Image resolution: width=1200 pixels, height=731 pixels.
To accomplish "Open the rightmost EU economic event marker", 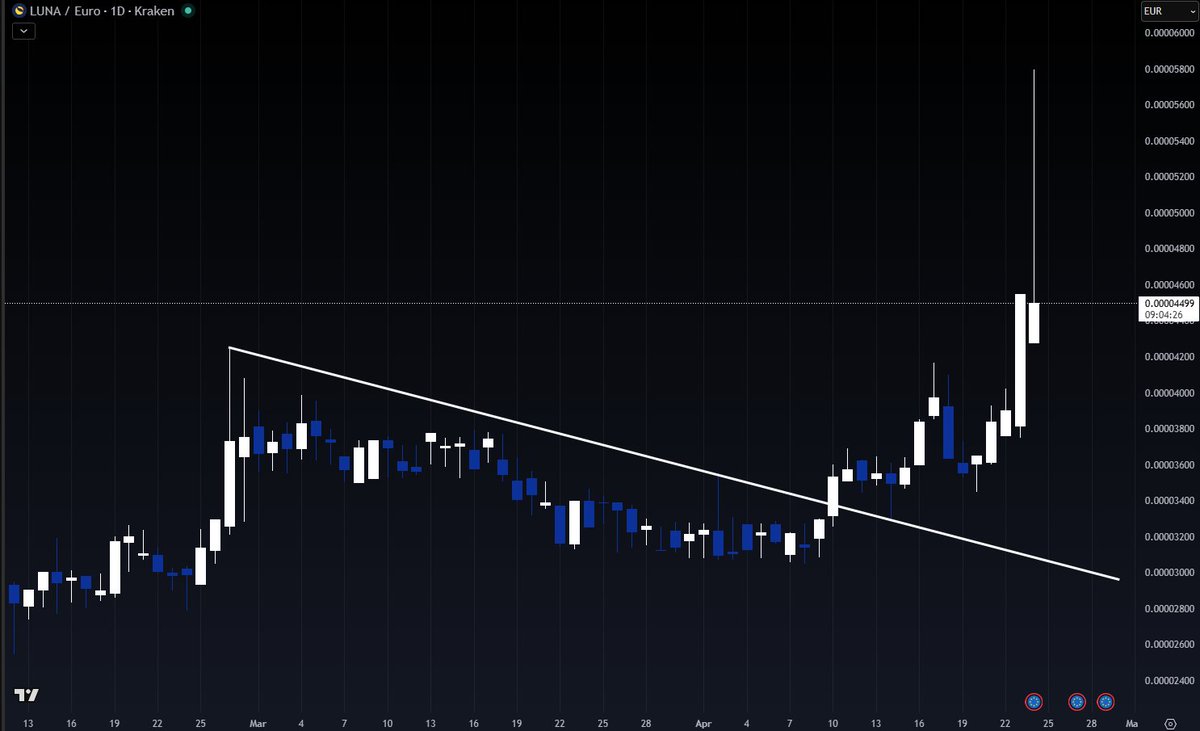I will coord(1106,701).
